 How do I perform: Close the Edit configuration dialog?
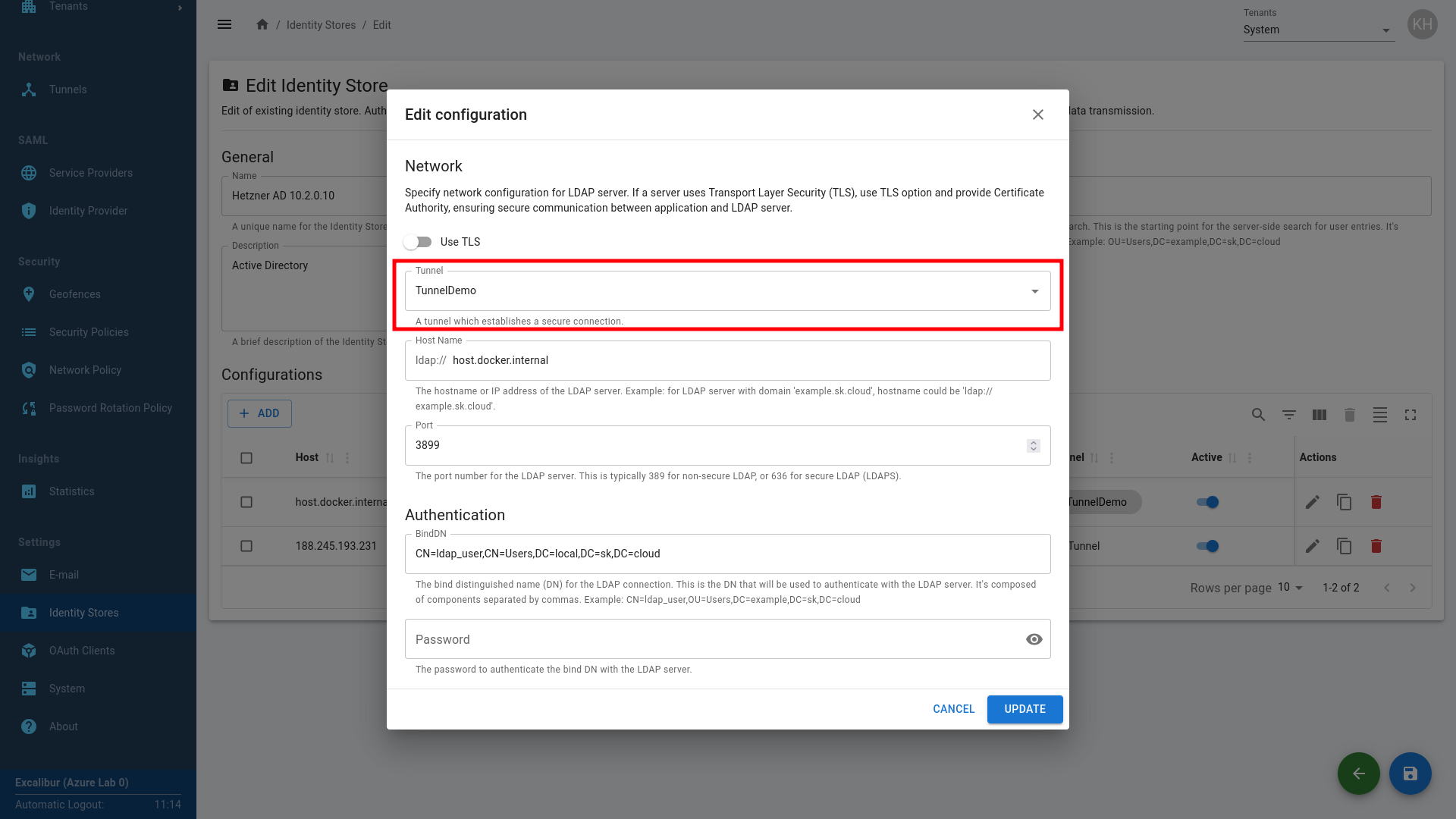tap(1037, 115)
